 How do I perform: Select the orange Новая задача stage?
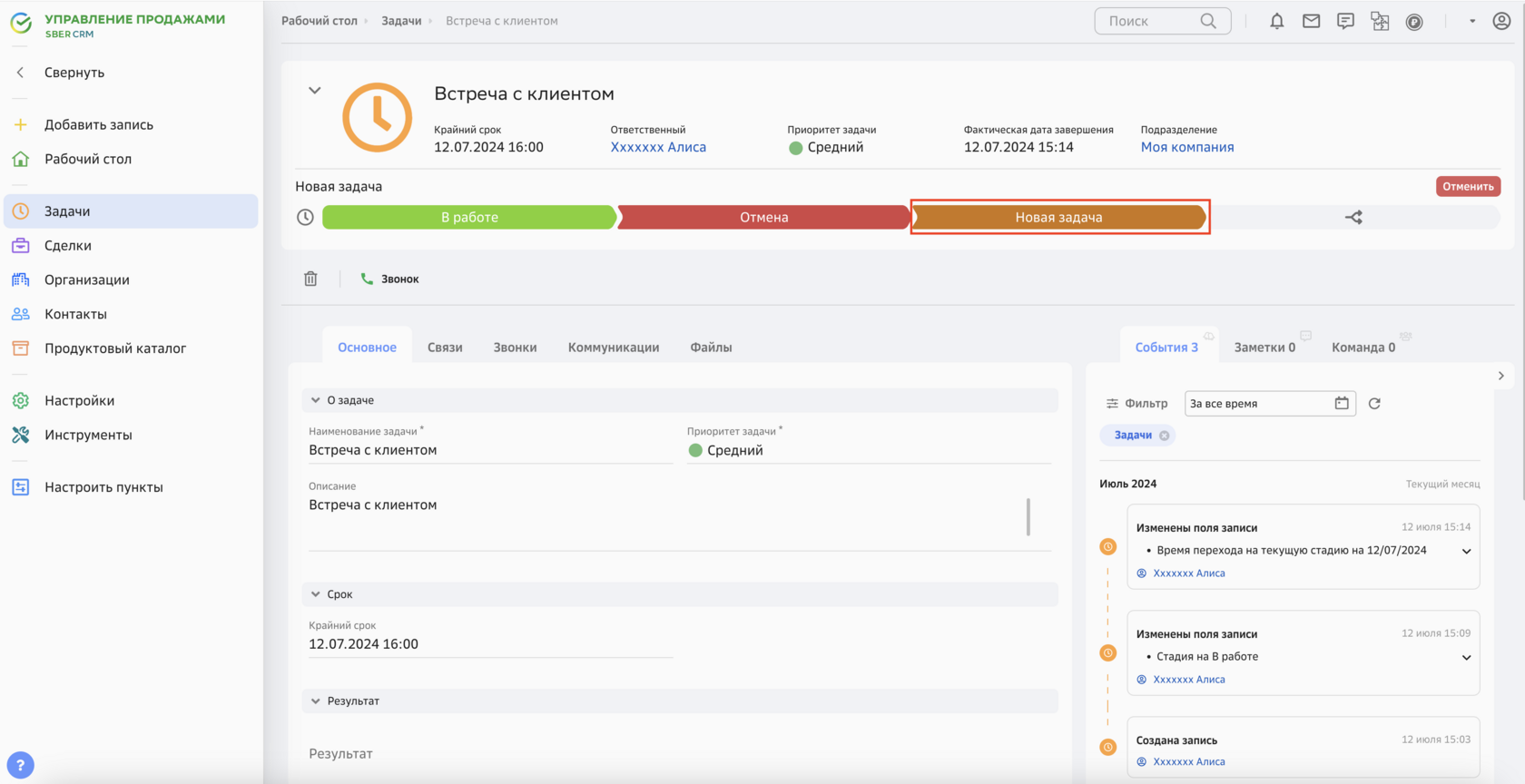click(x=1059, y=217)
